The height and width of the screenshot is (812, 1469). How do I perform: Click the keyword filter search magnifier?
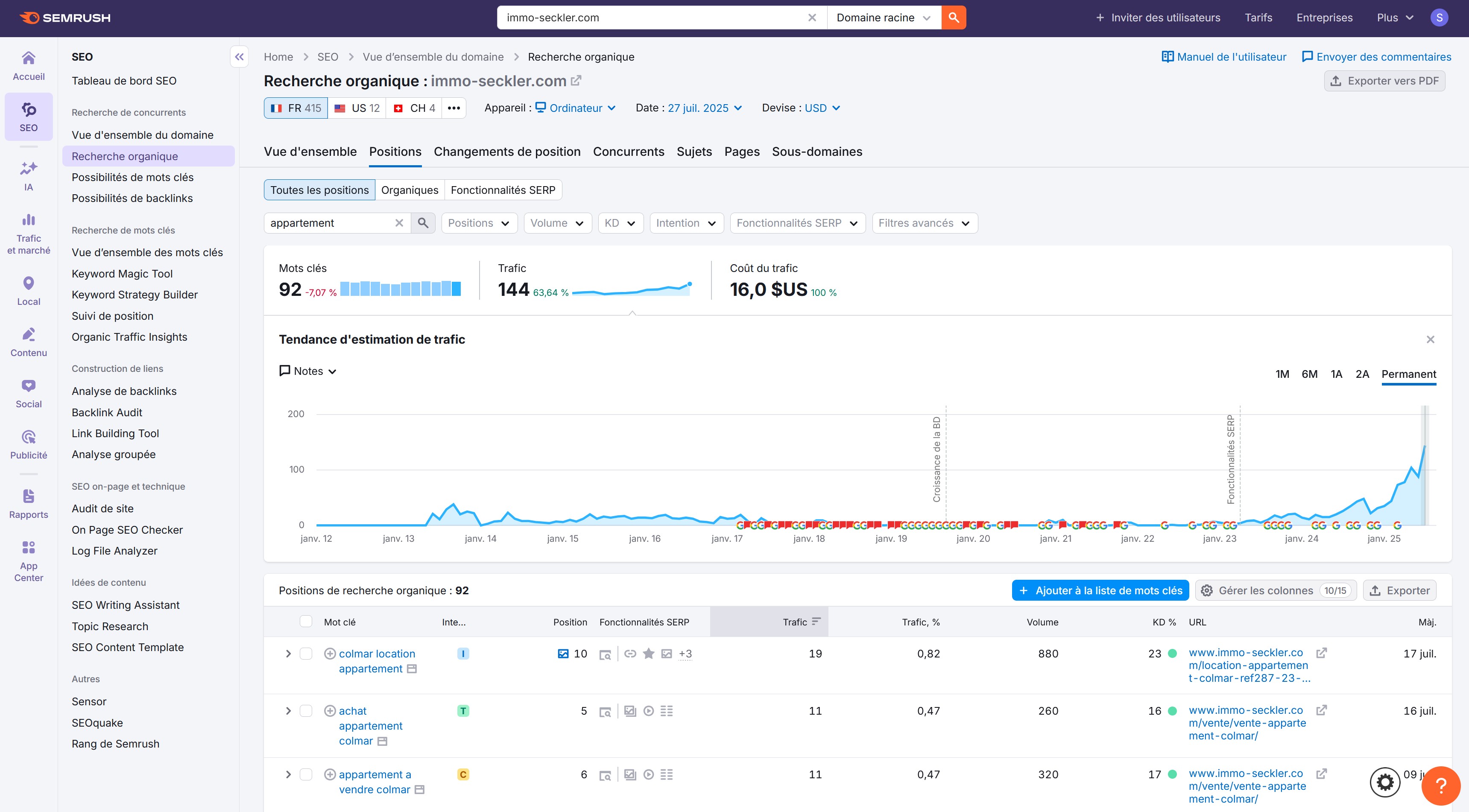point(423,223)
